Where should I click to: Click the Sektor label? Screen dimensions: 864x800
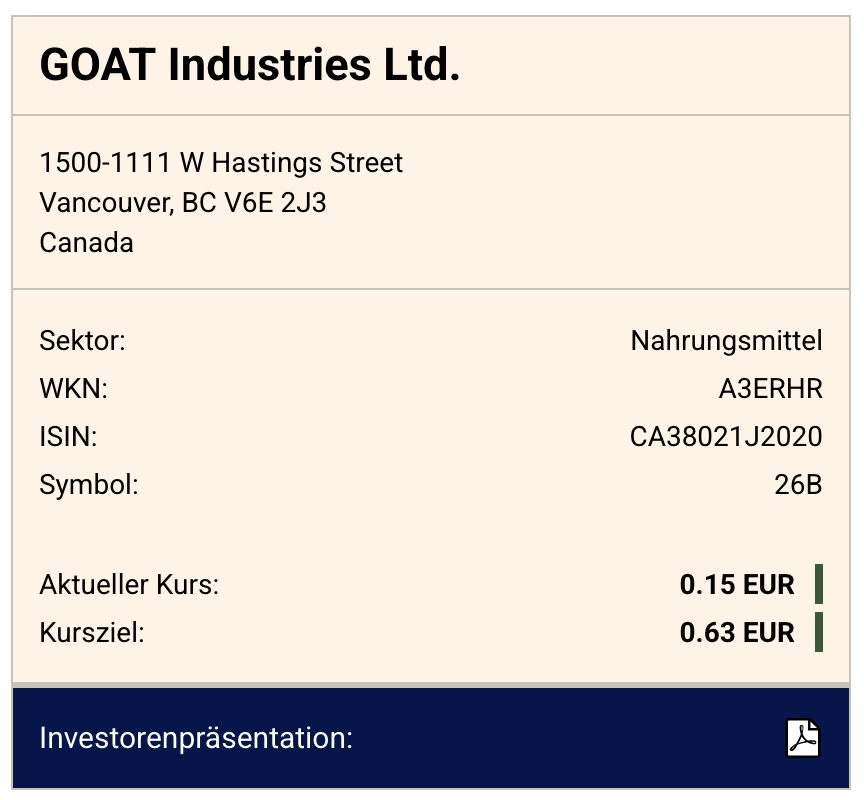coord(83,341)
